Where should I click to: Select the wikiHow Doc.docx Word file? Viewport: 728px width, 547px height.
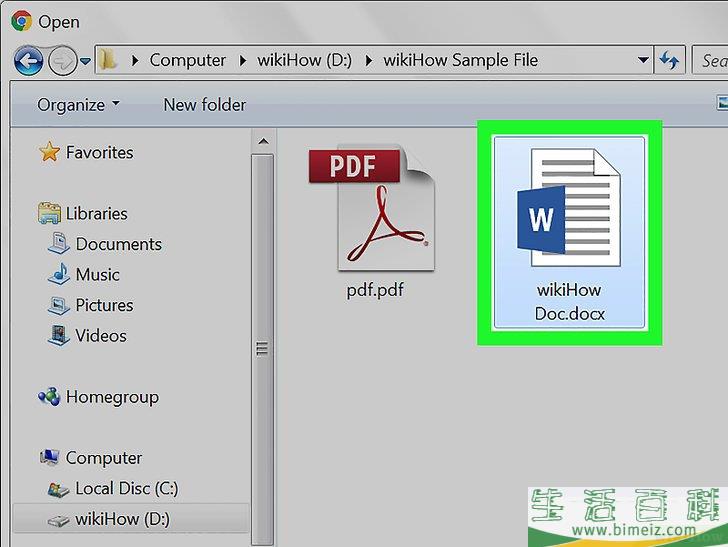[x=569, y=232]
